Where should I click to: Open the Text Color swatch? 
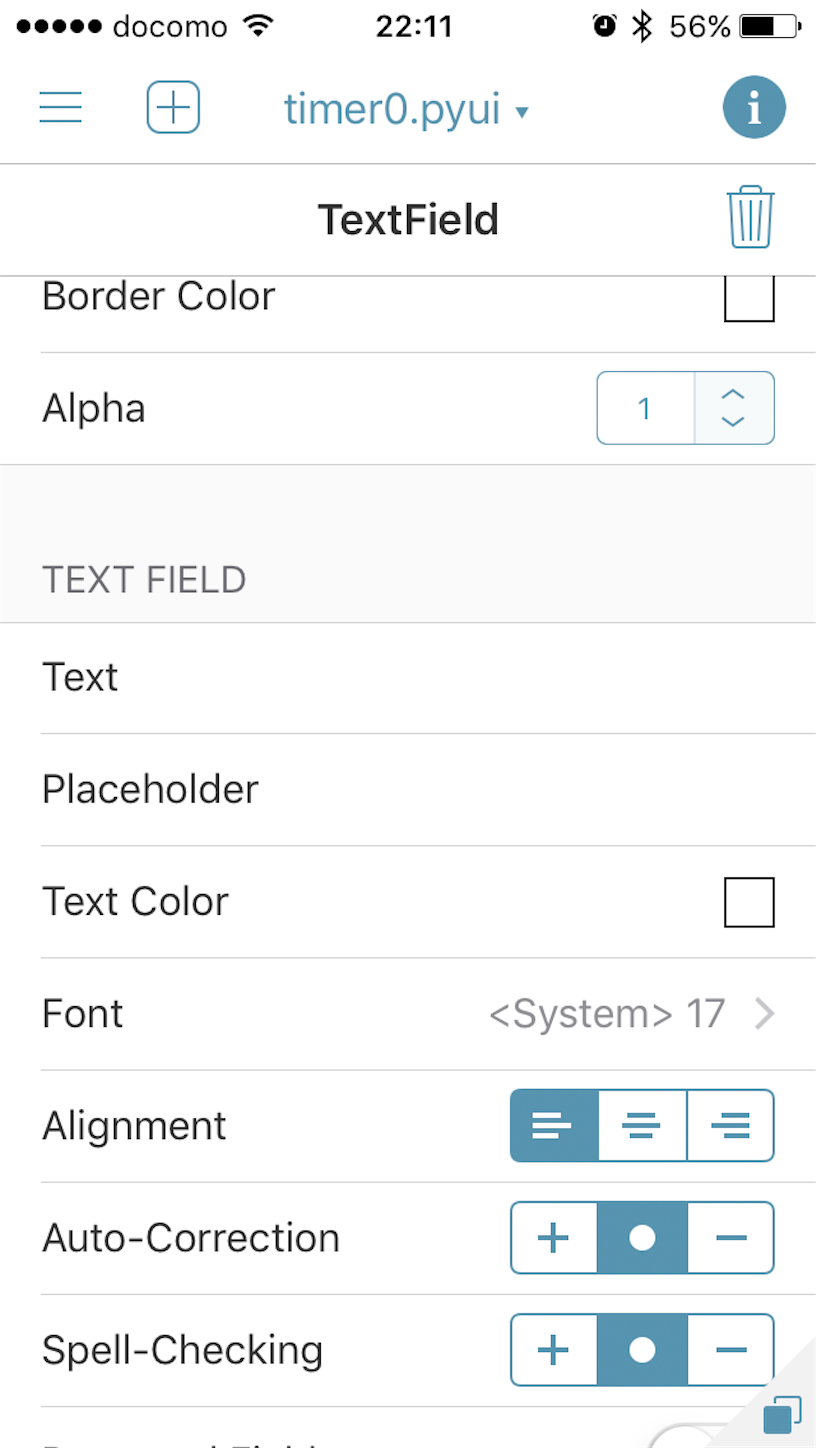pyautogui.click(x=749, y=902)
